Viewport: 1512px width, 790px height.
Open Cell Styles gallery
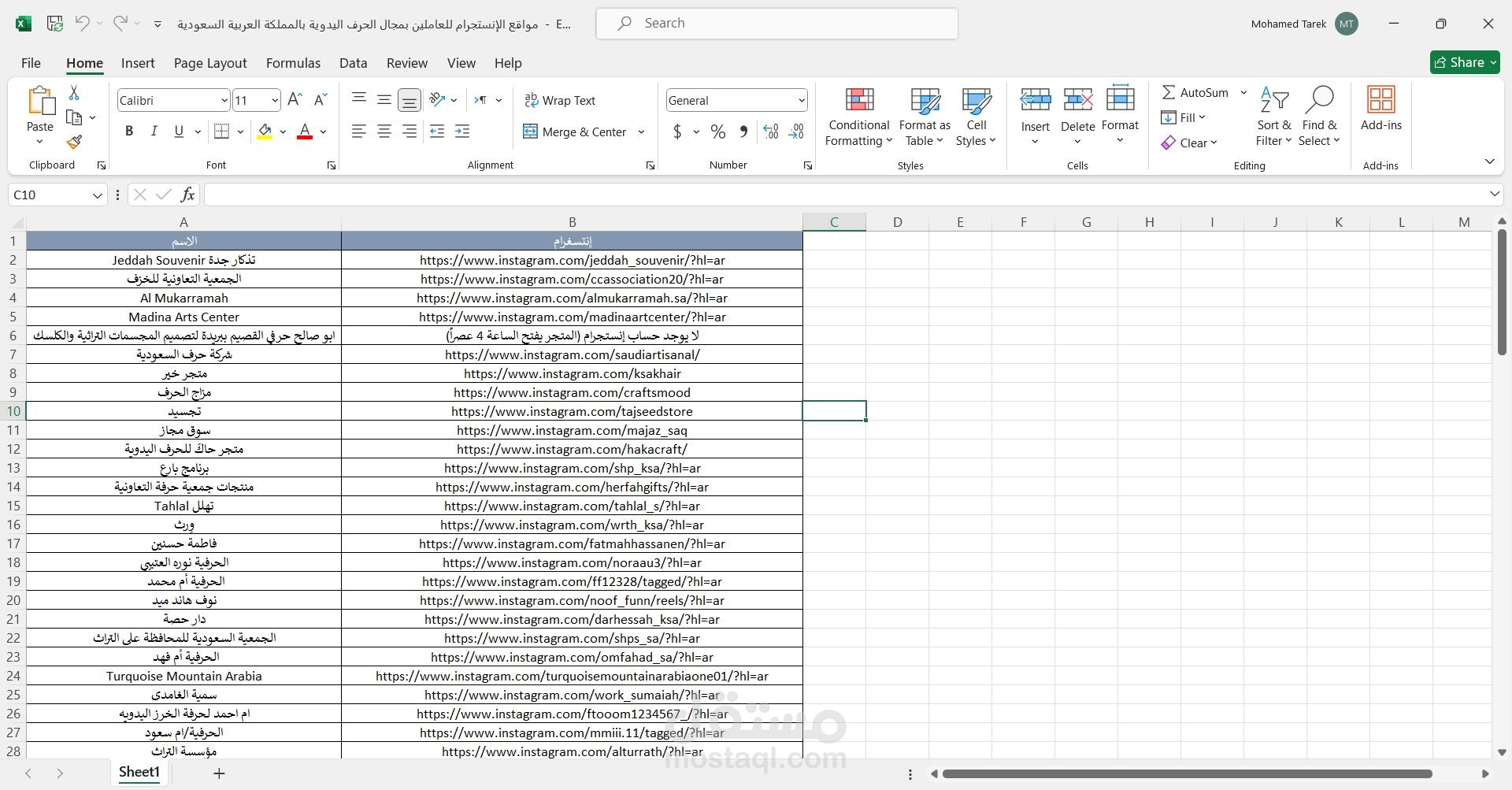(976, 117)
